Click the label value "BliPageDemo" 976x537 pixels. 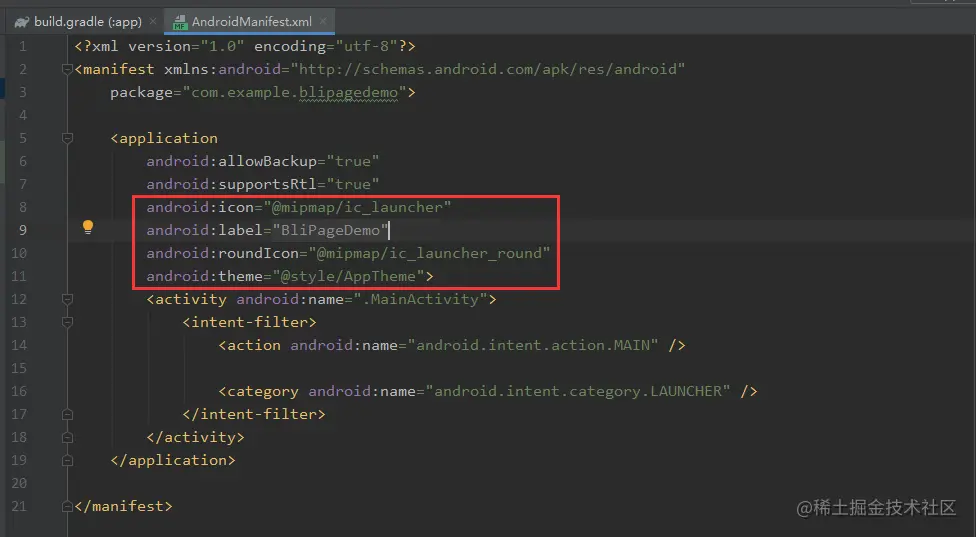click(330, 231)
